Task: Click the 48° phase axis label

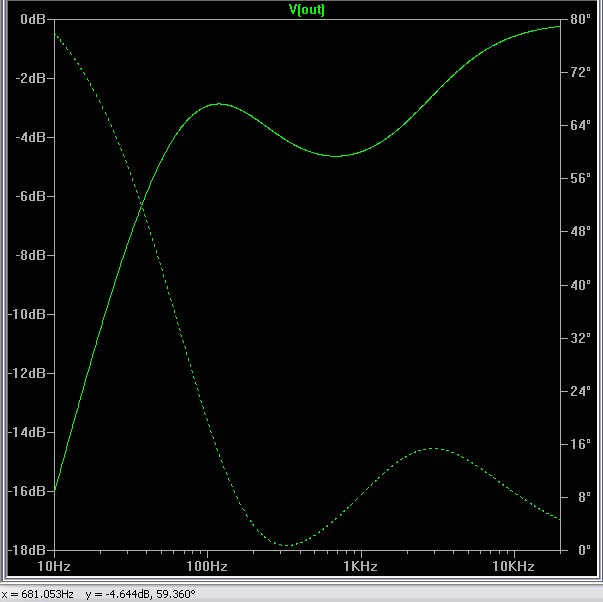Action: tap(579, 232)
